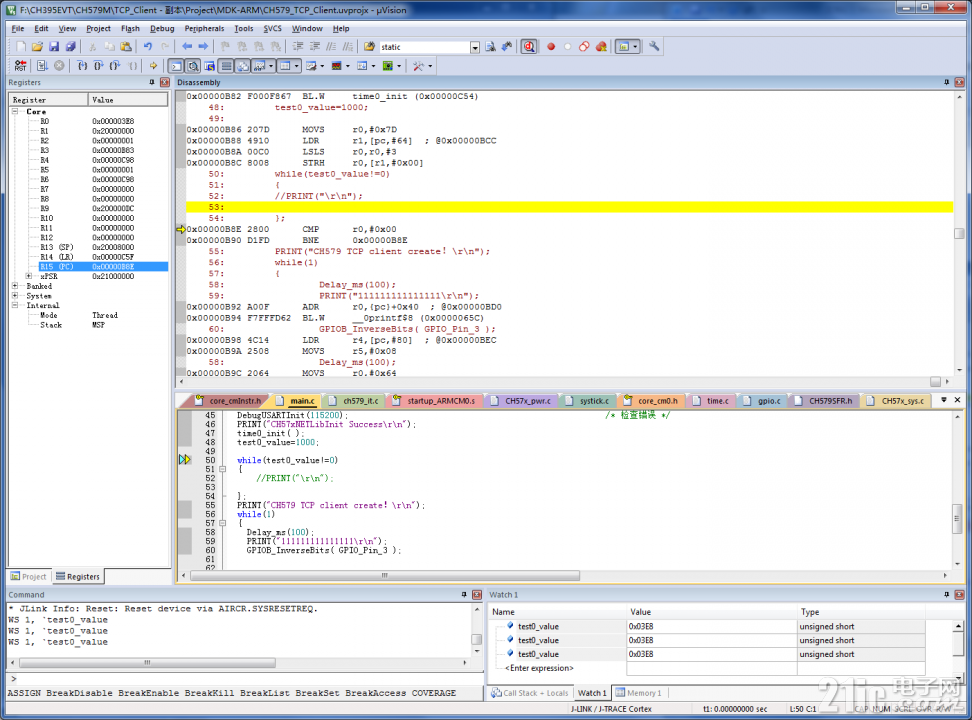Click the Stop execution icon
Viewport: 972px width, 720px height.
pyautogui.click(x=59, y=66)
